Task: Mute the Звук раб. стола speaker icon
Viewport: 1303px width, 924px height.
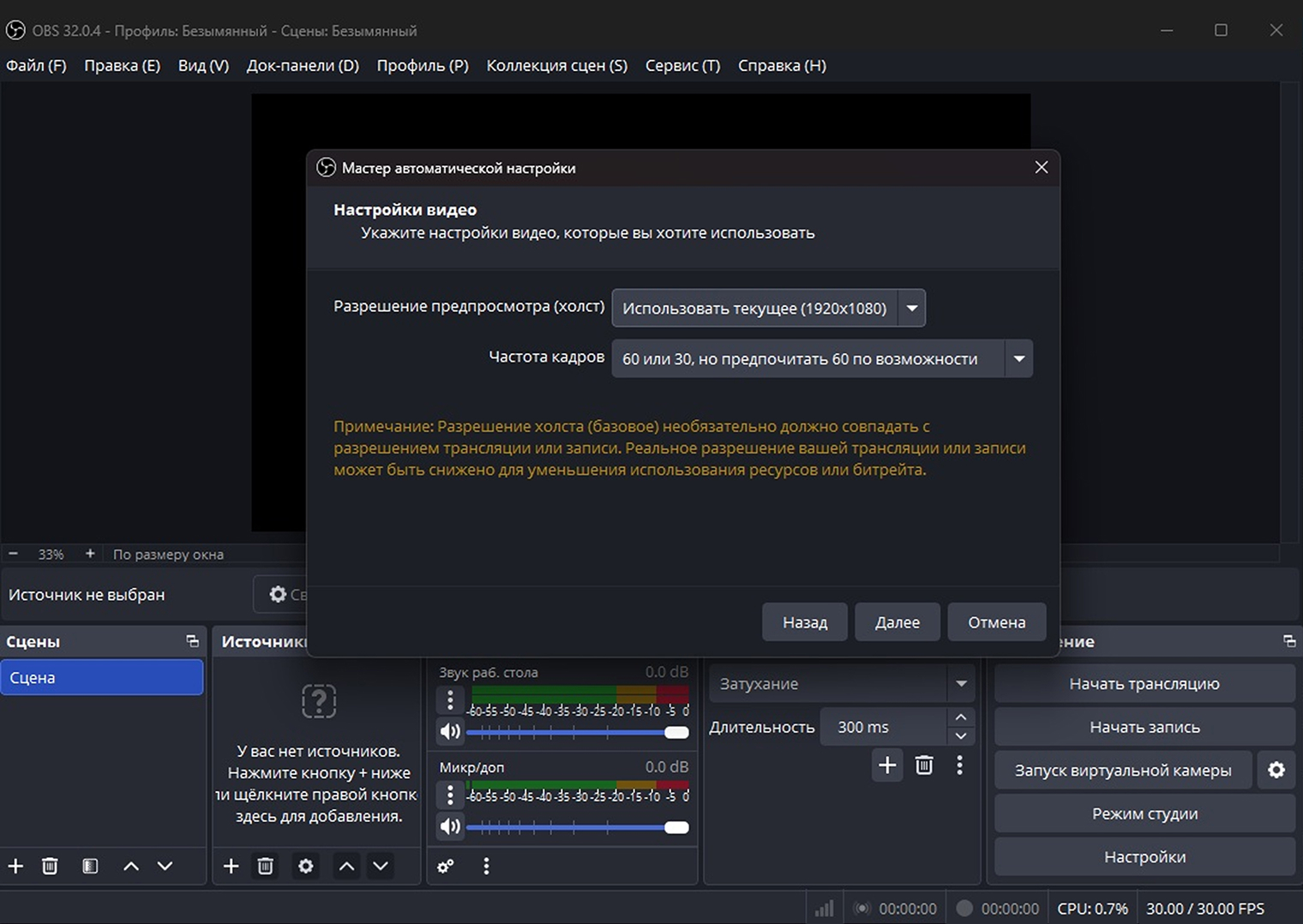Action: click(449, 731)
